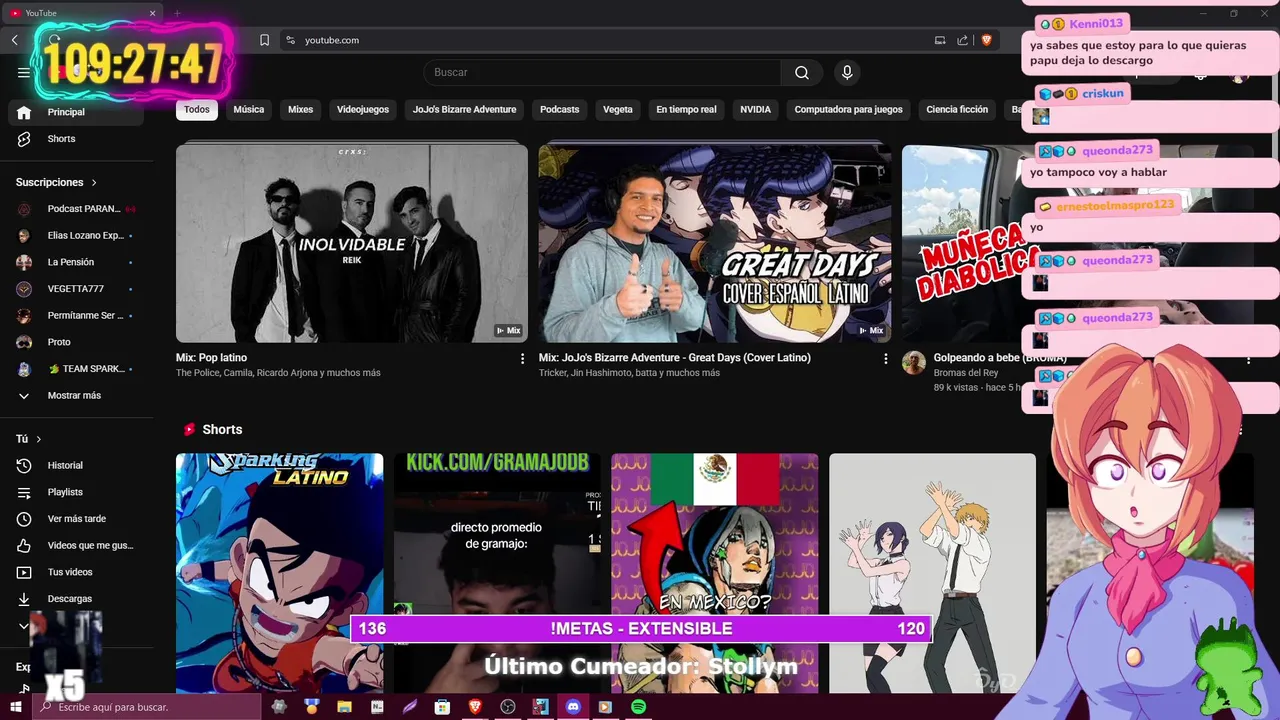Viewport: 1280px width, 720px height.
Task: Open Brave Shields lion icon
Action: tap(987, 40)
